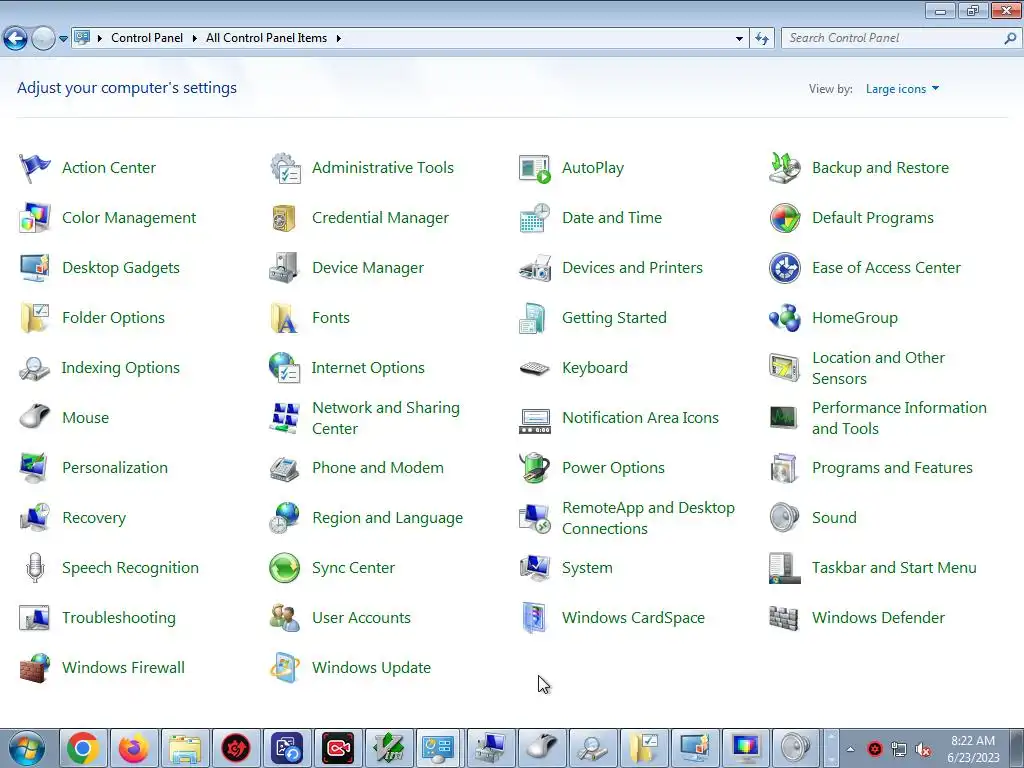This screenshot has height=768, width=1024.
Task: Click the Sound speaker icon
Action: click(784, 518)
